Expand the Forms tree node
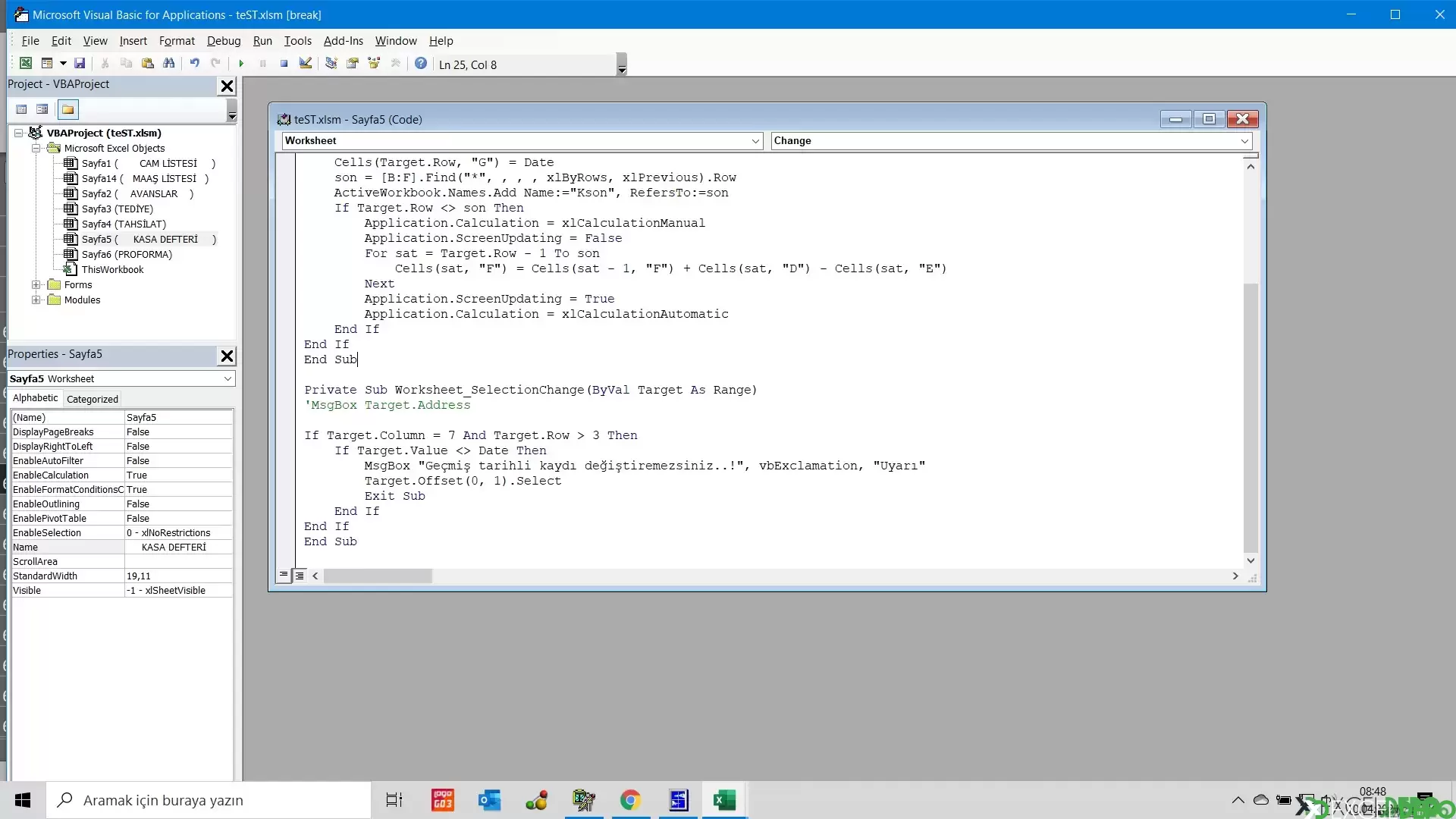 coord(36,284)
